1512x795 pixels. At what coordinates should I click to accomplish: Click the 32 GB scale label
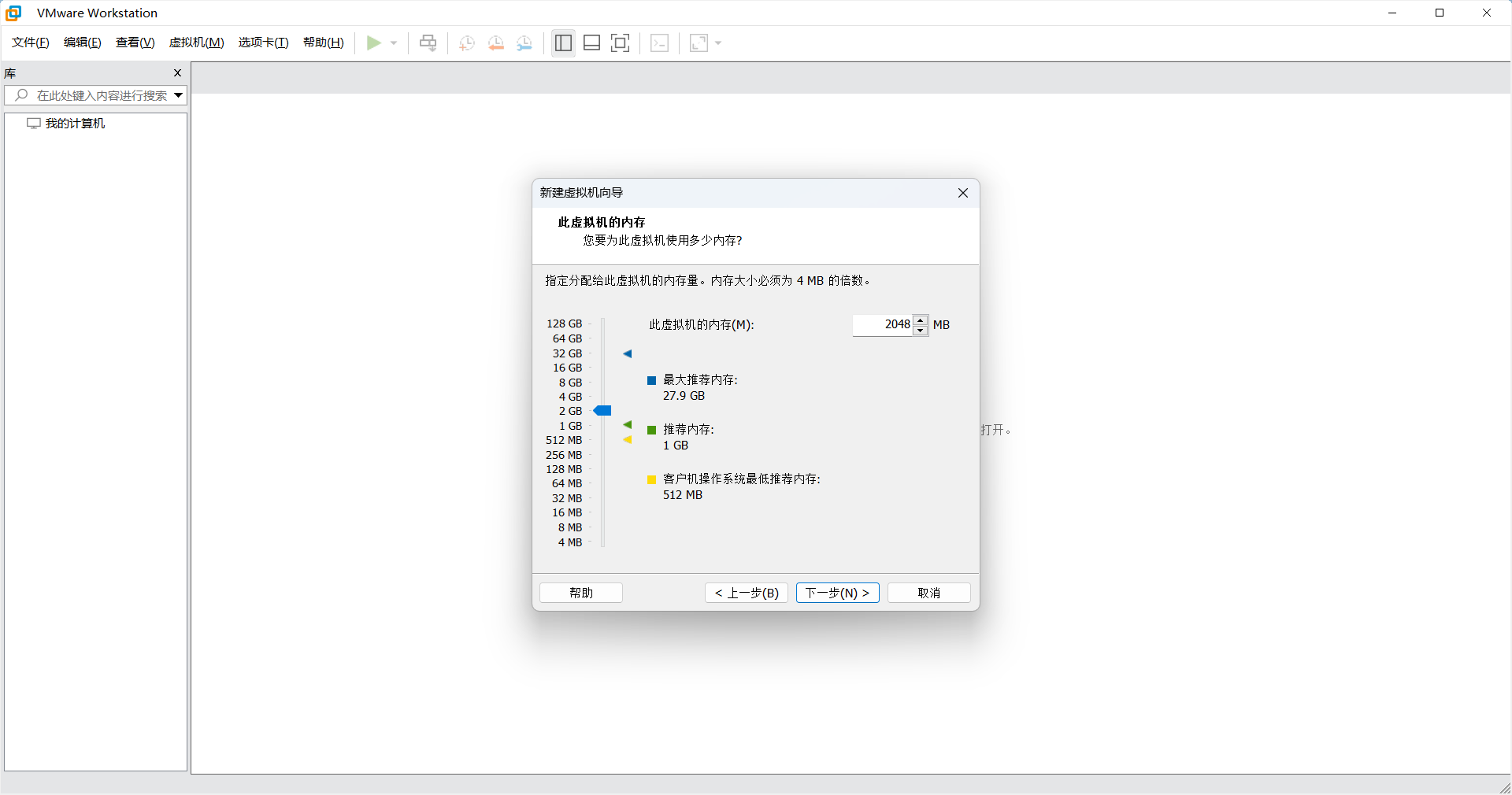568,354
